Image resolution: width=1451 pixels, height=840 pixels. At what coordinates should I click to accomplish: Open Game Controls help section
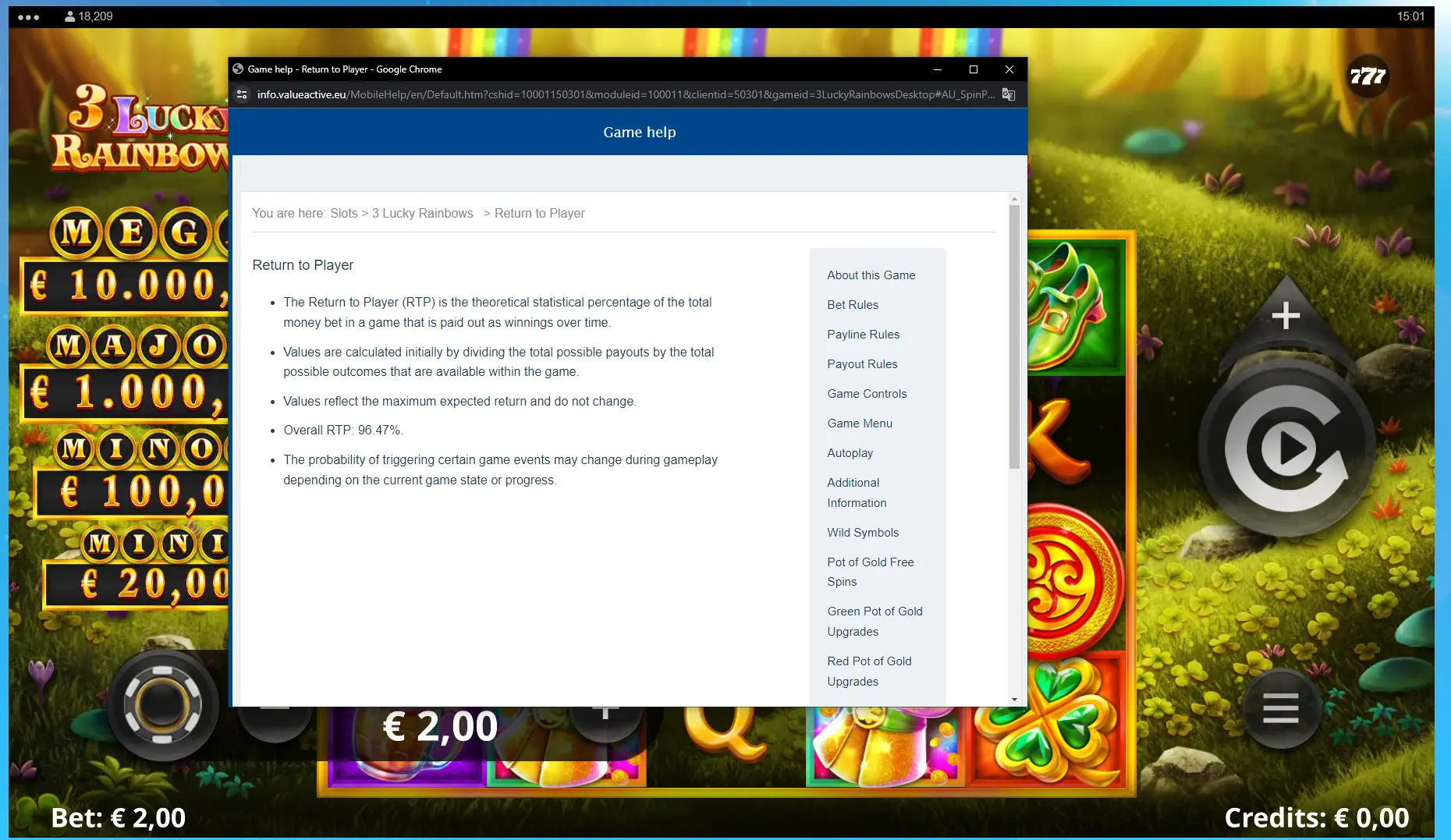867,394
